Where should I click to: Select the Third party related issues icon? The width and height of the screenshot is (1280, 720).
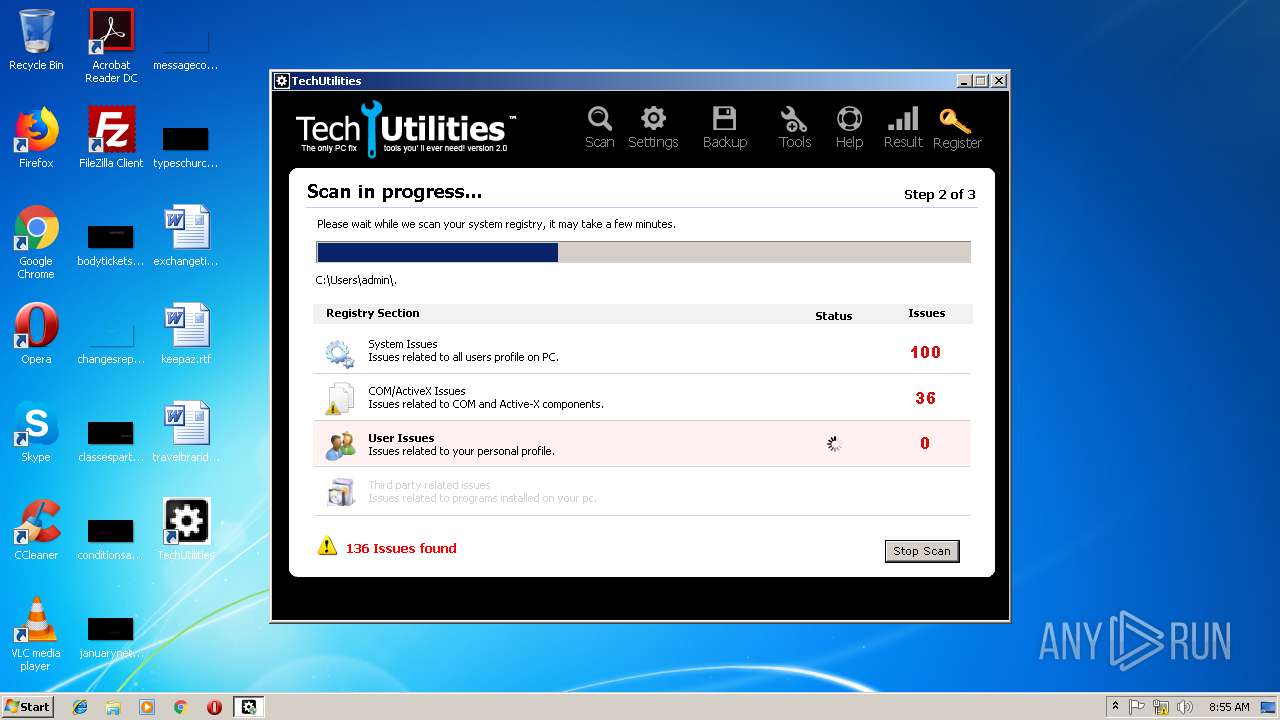click(x=340, y=491)
